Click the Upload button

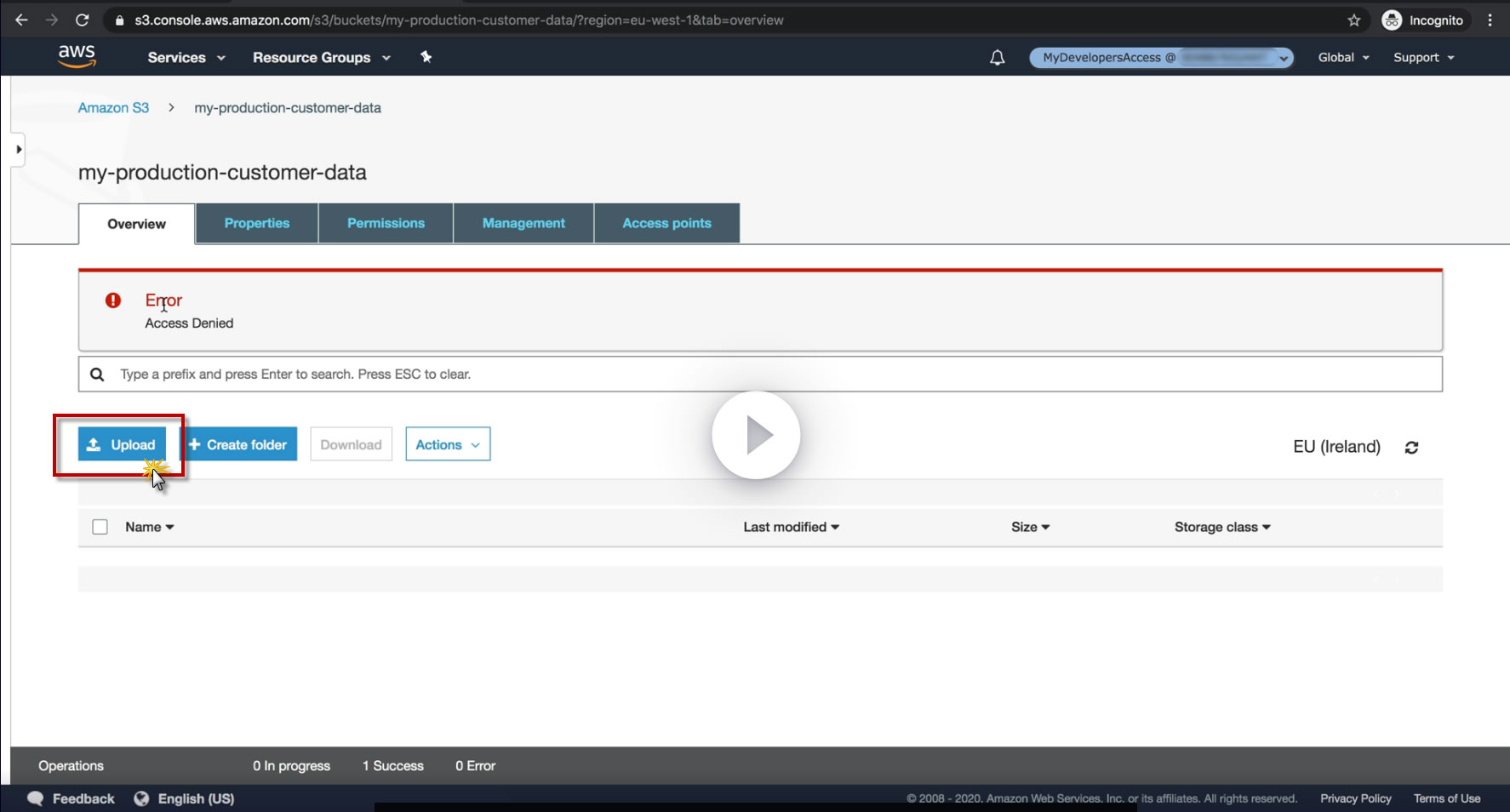122,444
